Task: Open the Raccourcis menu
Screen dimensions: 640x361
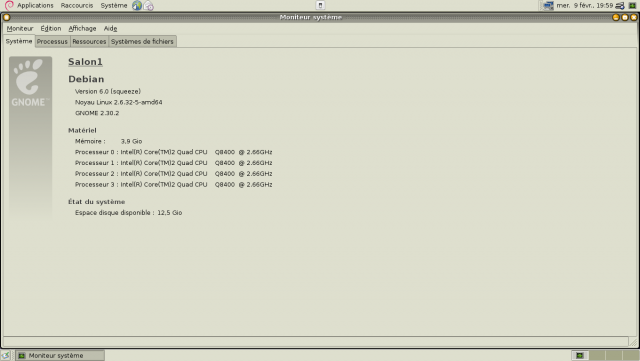Action: point(77,6)
